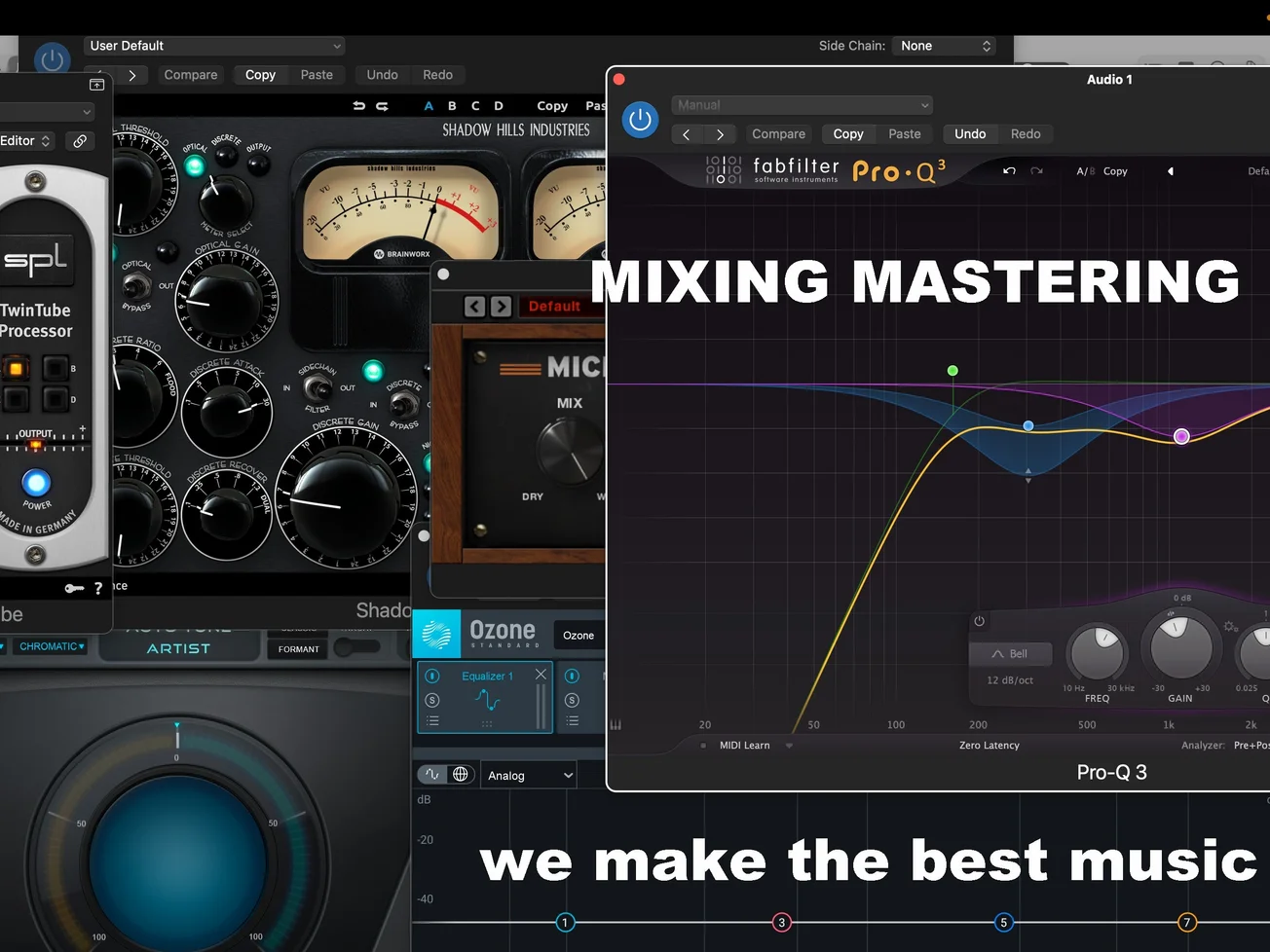The image size is (1270, 952).
Task: Expand the MIDI Learn dropdown arrow
Action: click(789, 746)
